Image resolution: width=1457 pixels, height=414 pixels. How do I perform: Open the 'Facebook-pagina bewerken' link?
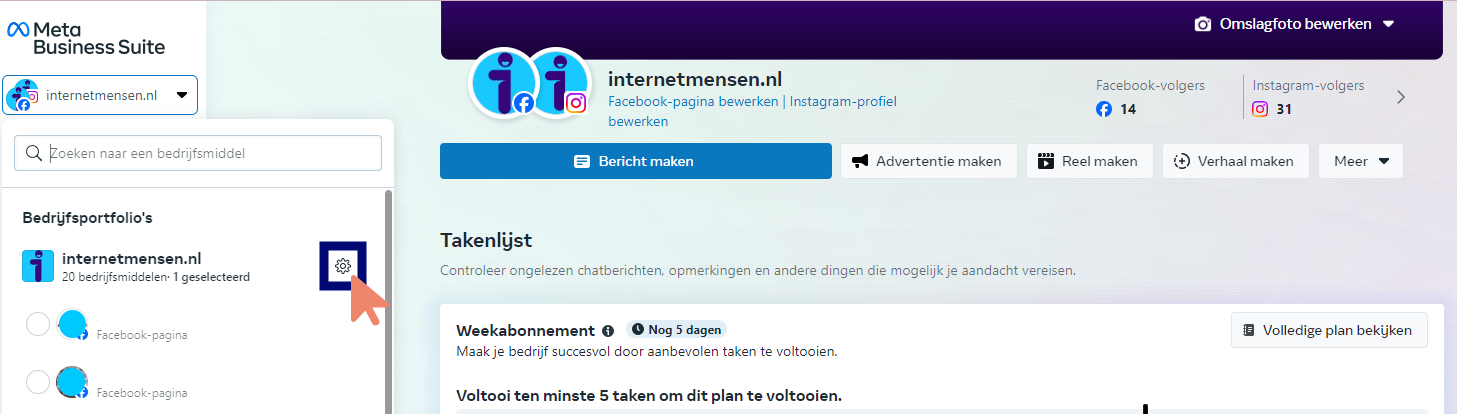pyautogui.click(x=695, y=101)
